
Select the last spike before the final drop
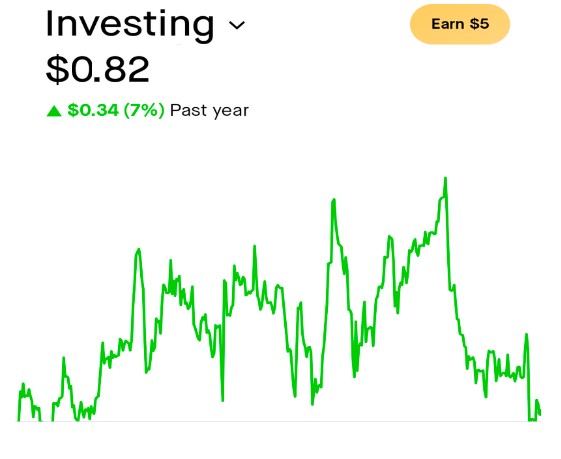coord(526,336)
